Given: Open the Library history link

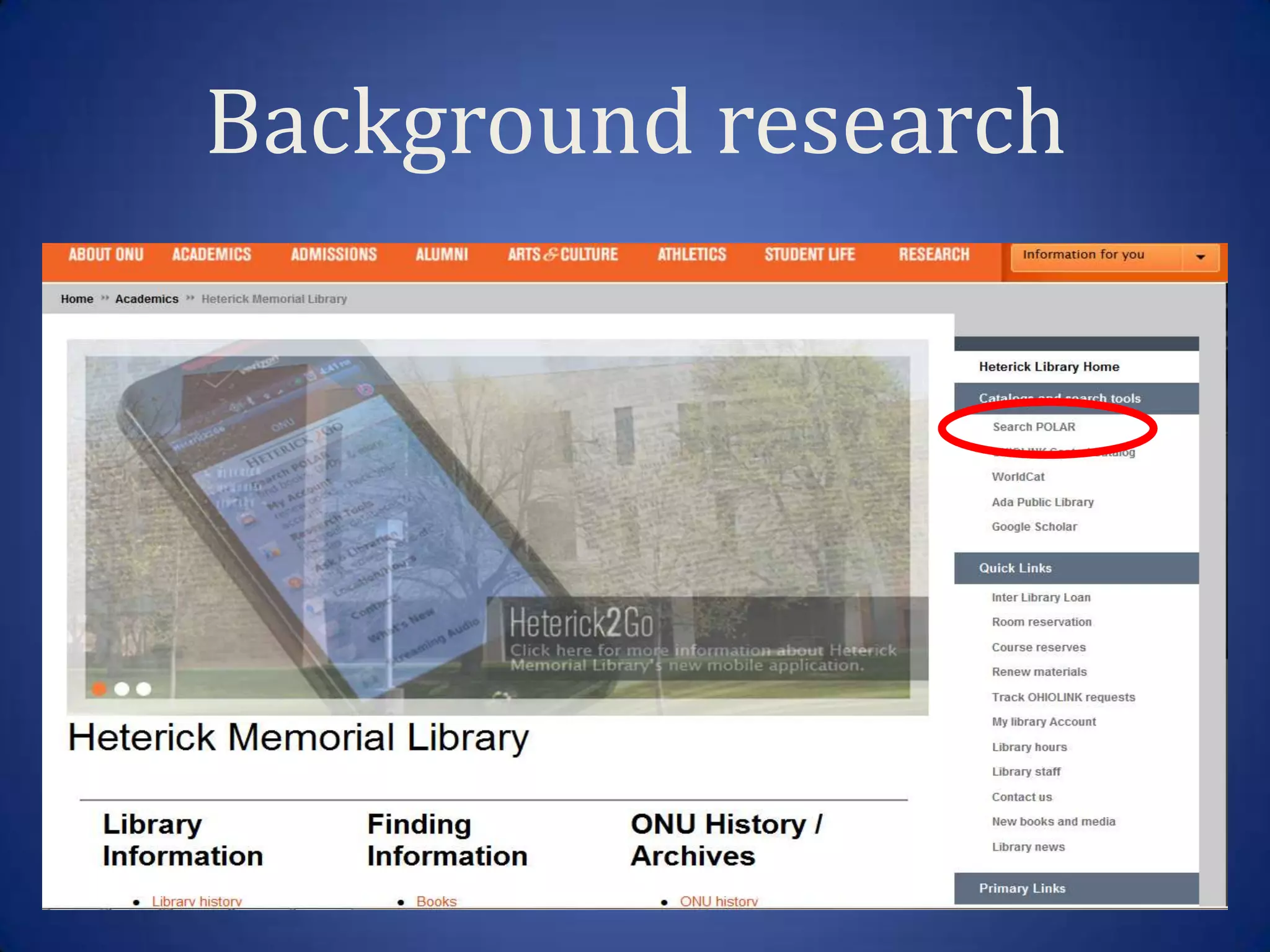Looking at the screenshot, I should tap(197, 902).
